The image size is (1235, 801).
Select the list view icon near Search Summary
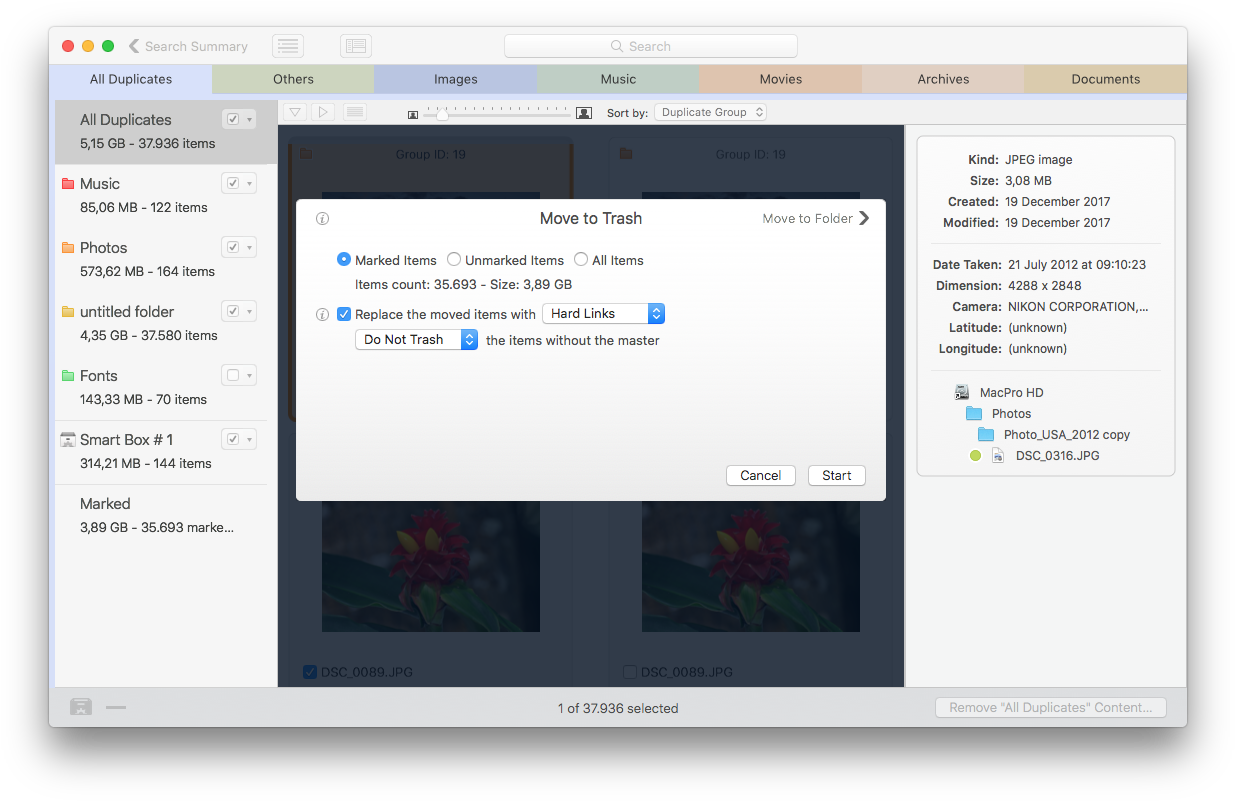point(287,45)
